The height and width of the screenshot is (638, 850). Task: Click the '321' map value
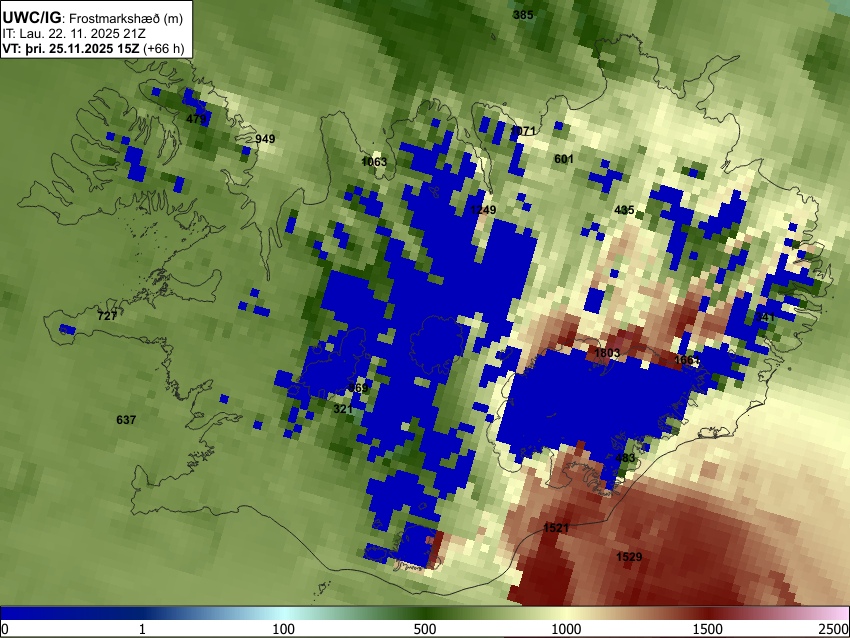click(x=343, y=409)
